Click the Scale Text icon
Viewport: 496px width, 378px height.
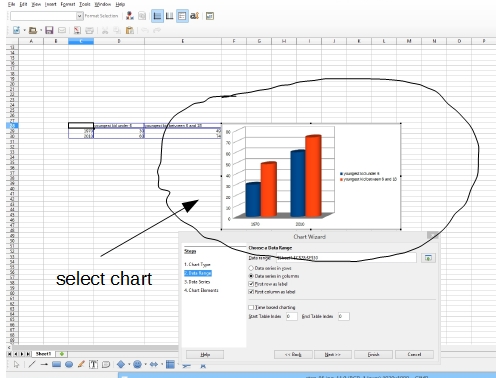(194, 16)
